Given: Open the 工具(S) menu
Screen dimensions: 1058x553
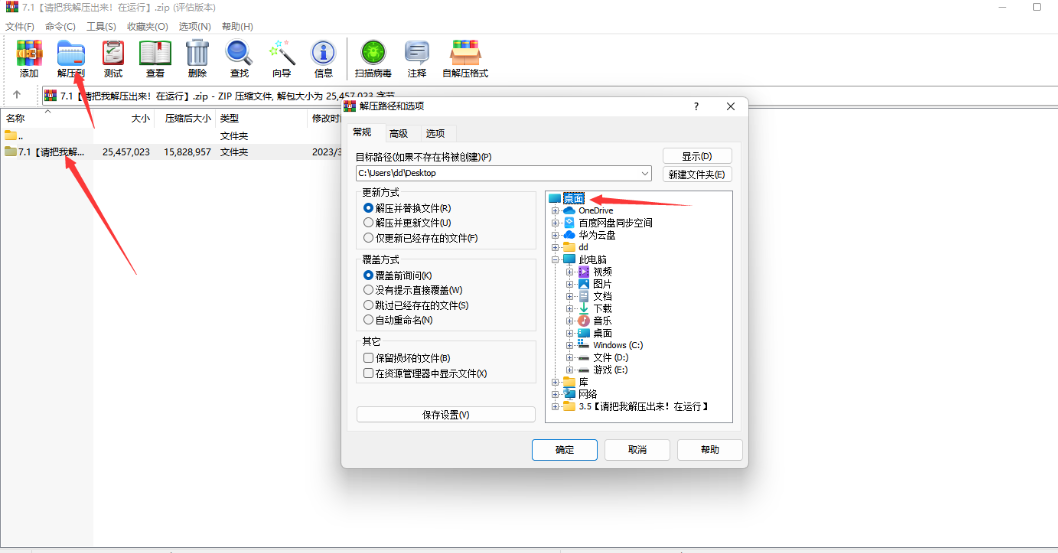Looking at the screenshot, I should pos(101,26).
